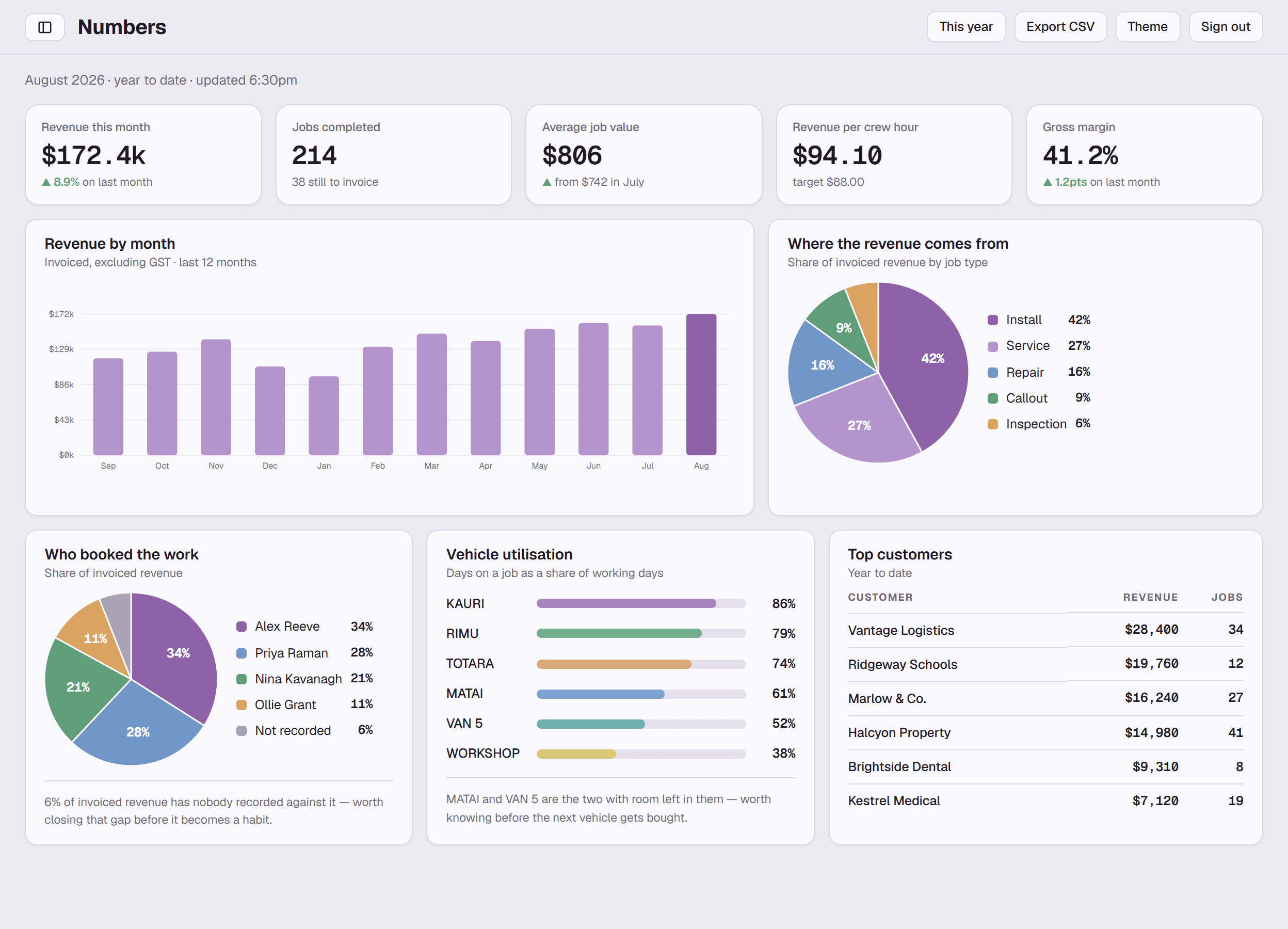Click the green up arrow beside 8.9%
The width and height of the screenshot is (1288, 929).
point(46,182)
